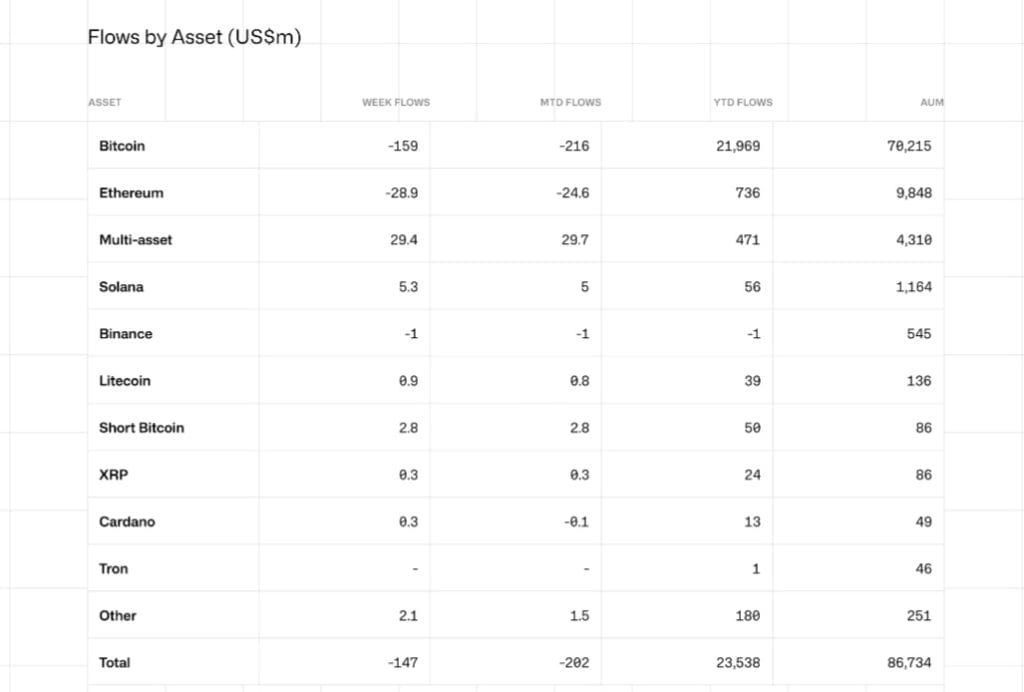The height and width of the screenshot is (692, 1024).
Task: Click the XRP asset name
Action: click(x=113, y=475)
